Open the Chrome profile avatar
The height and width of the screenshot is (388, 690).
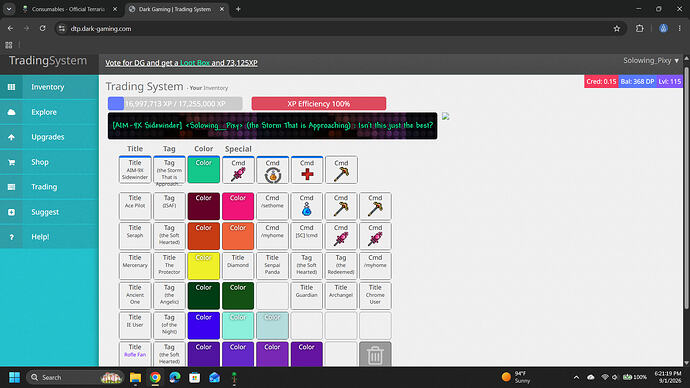[663, 29]
